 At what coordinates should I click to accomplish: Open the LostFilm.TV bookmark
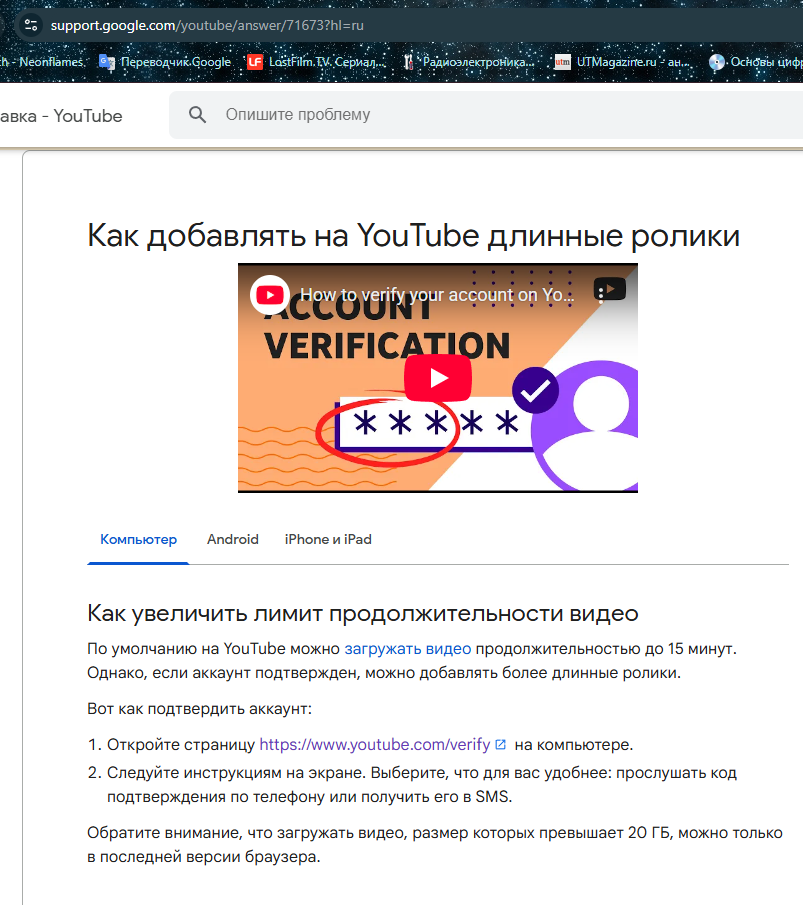[x=315, y=62]
